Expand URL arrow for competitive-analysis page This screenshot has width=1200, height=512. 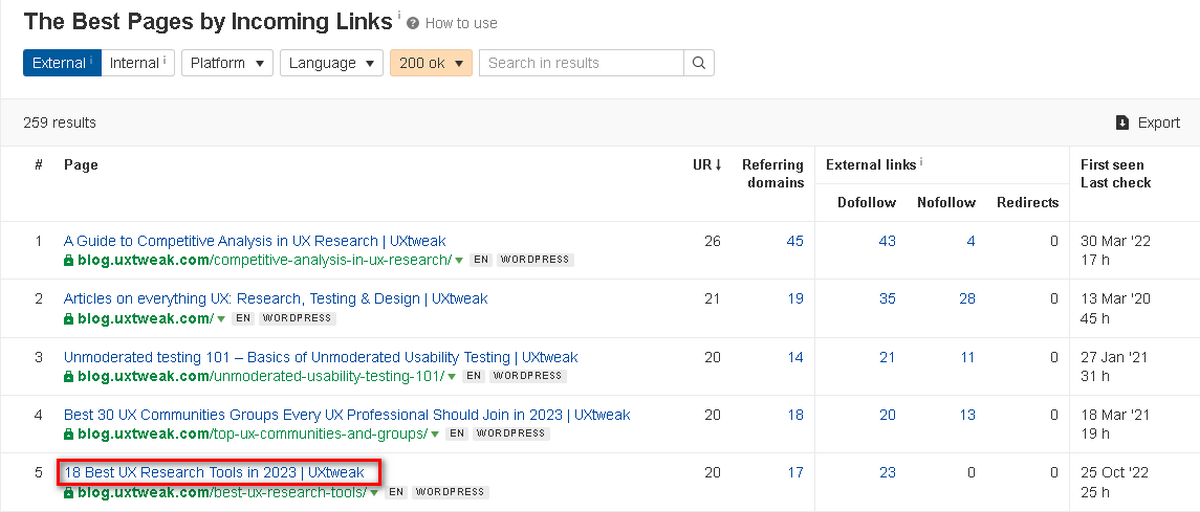click(459, 261)
